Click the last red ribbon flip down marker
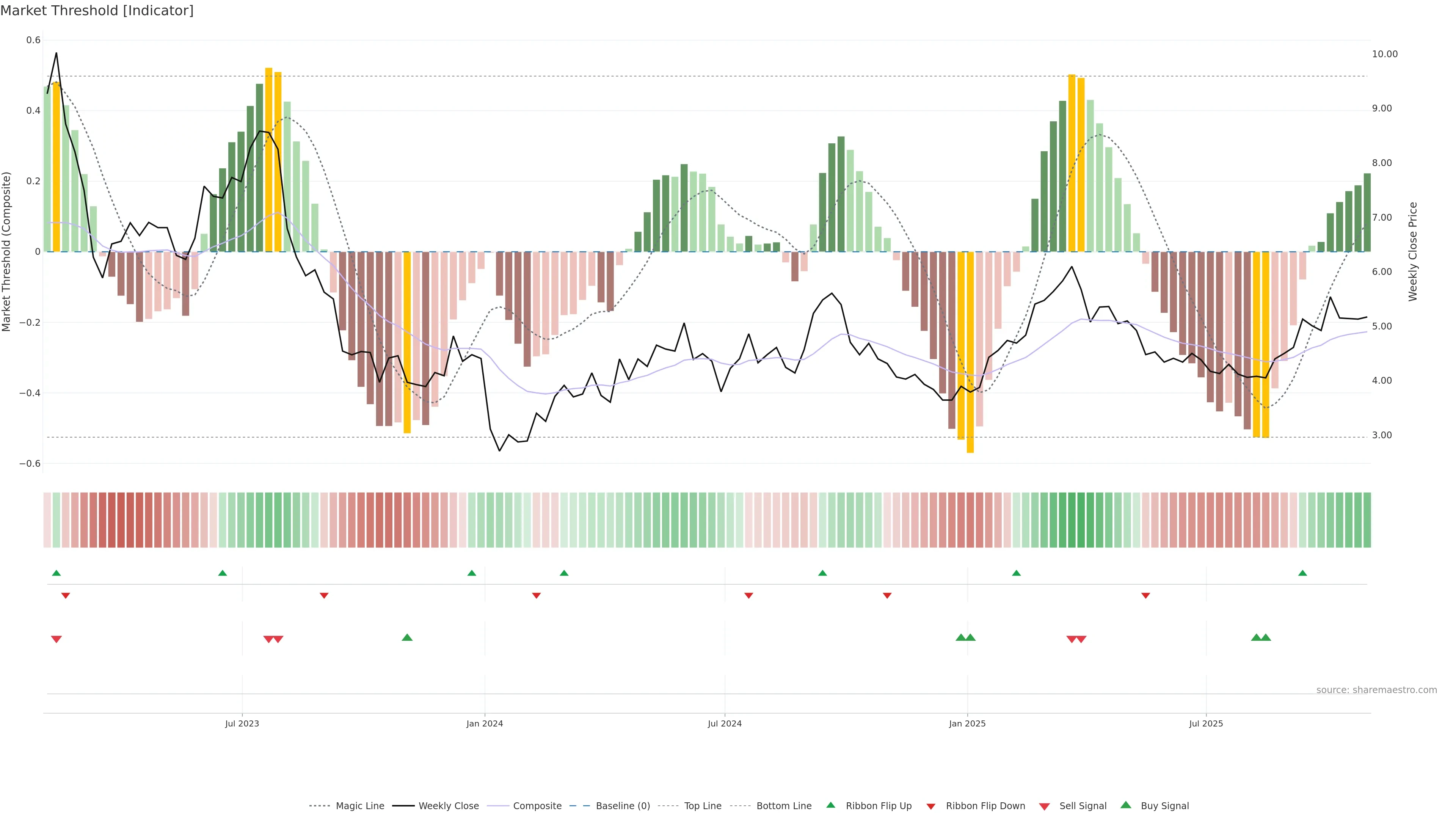 (1146, 596)
